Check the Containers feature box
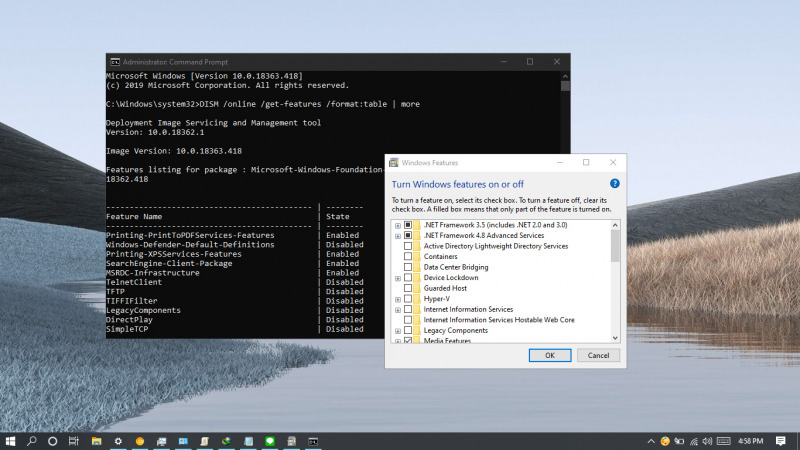Viewport: 800px width, 450px height. coord(408,257)
